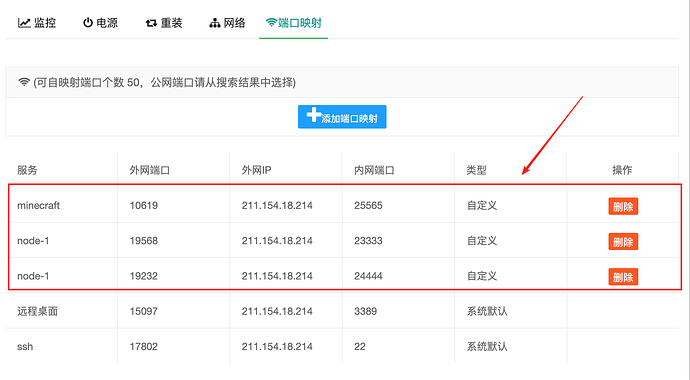Viewport: 690px width, 380px height.
Task: Select external port 15097
Action: pyautogui.click(x=143, y=311)
